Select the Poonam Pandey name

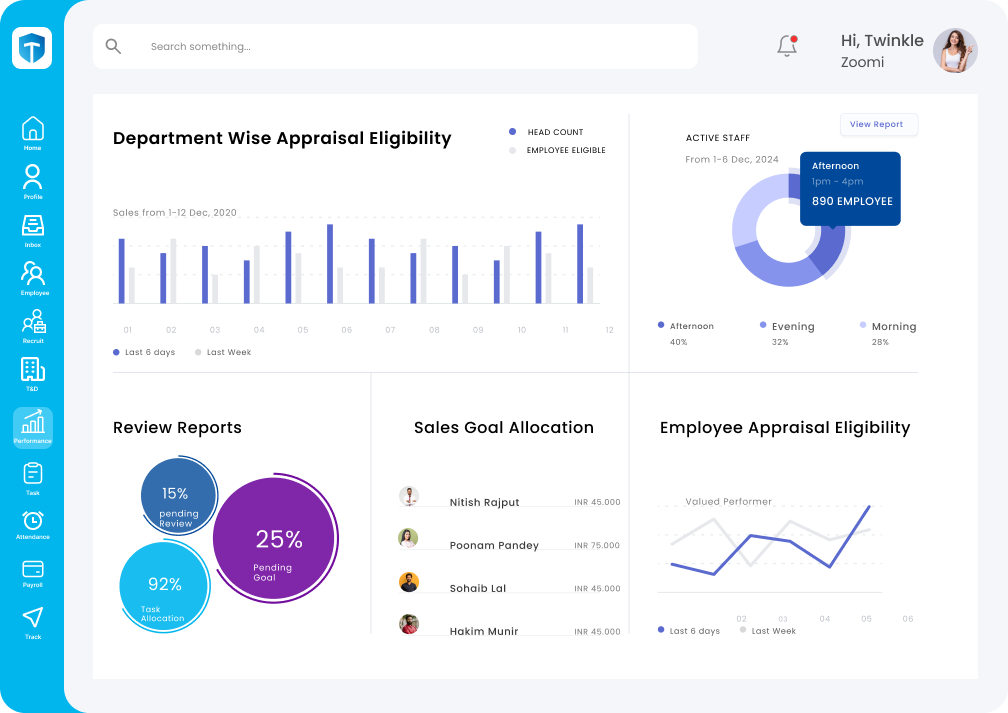(494, 545)
